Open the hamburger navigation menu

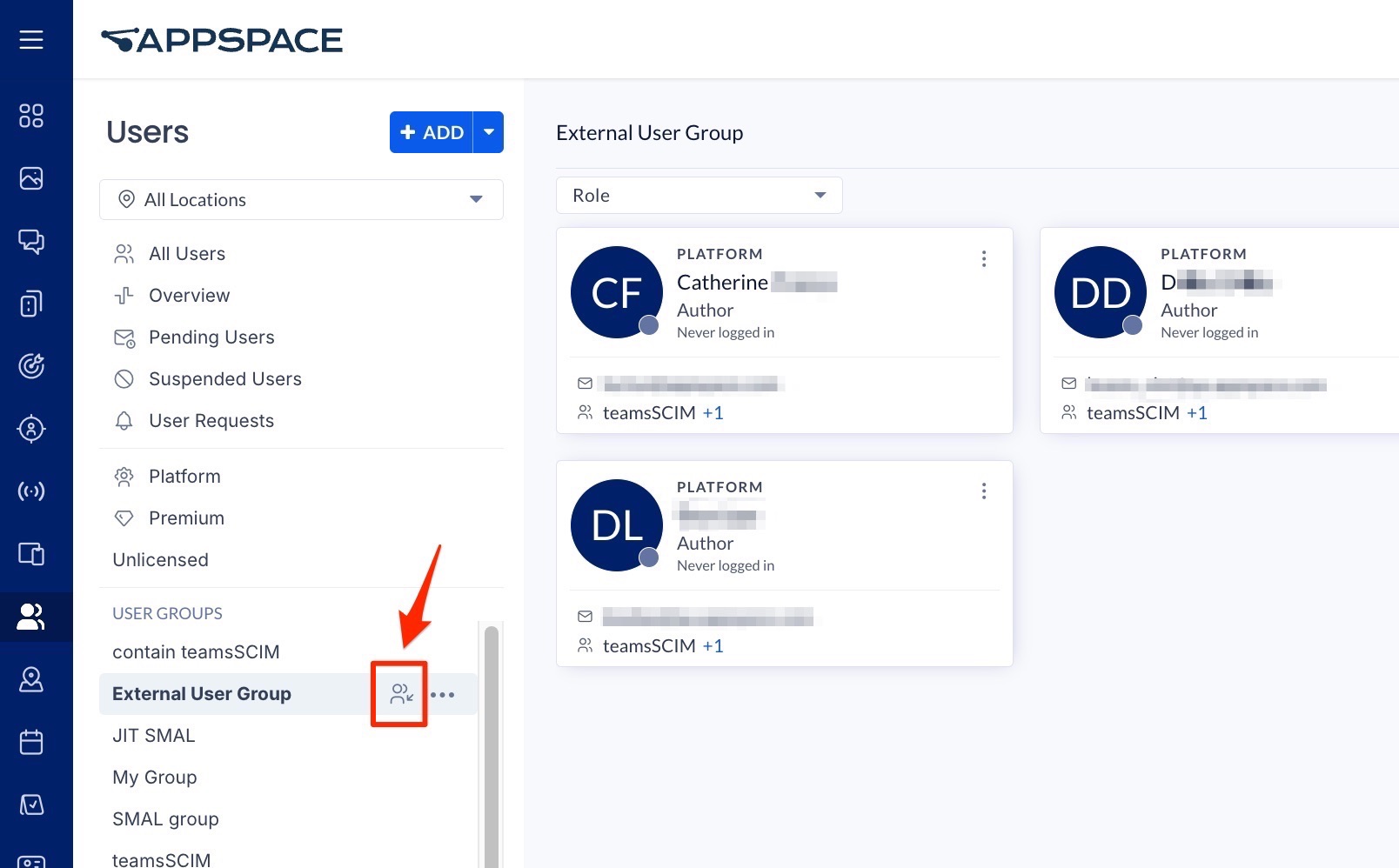[x=31, y=39]
